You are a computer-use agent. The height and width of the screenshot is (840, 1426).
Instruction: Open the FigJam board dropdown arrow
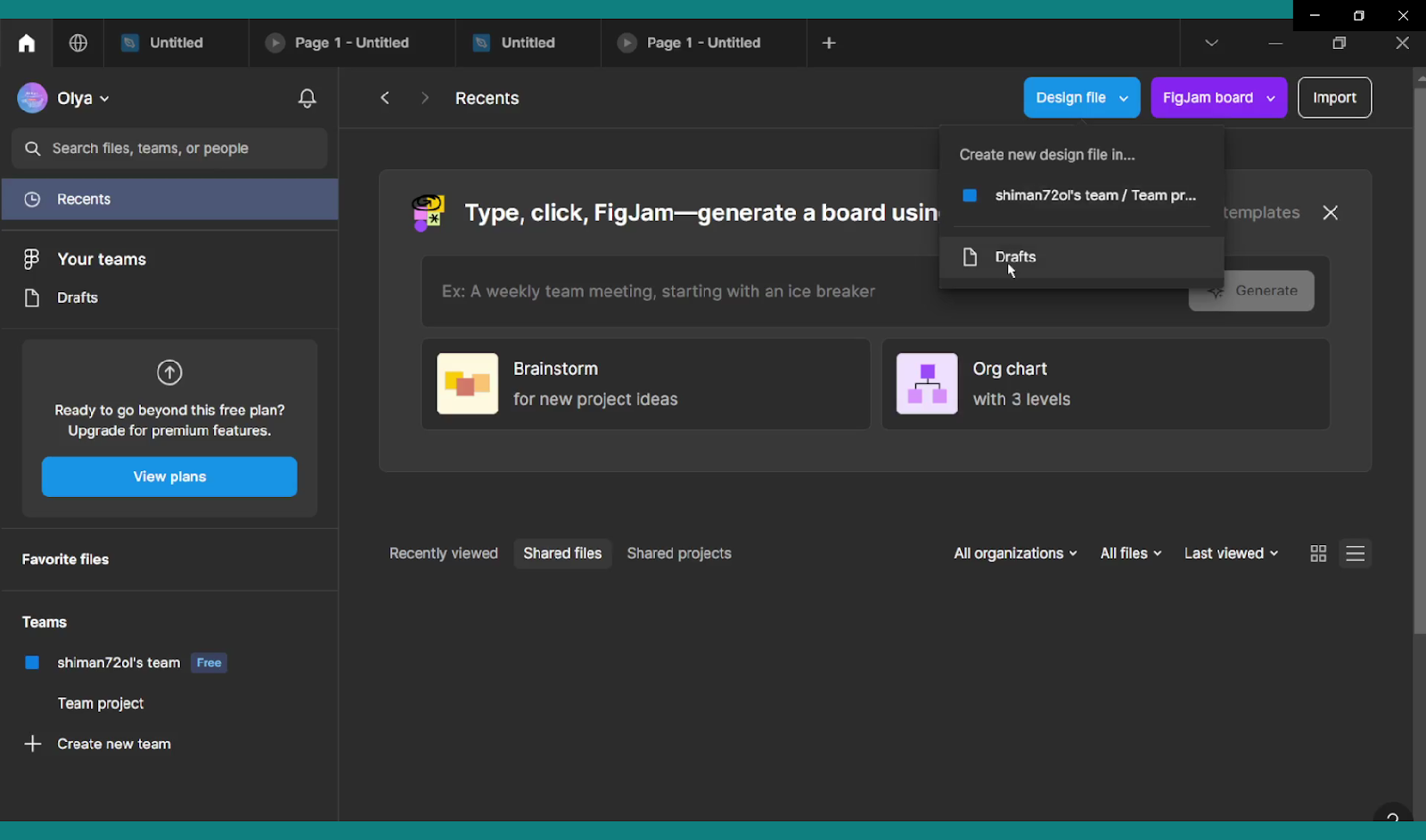[x=1271, y=98]
